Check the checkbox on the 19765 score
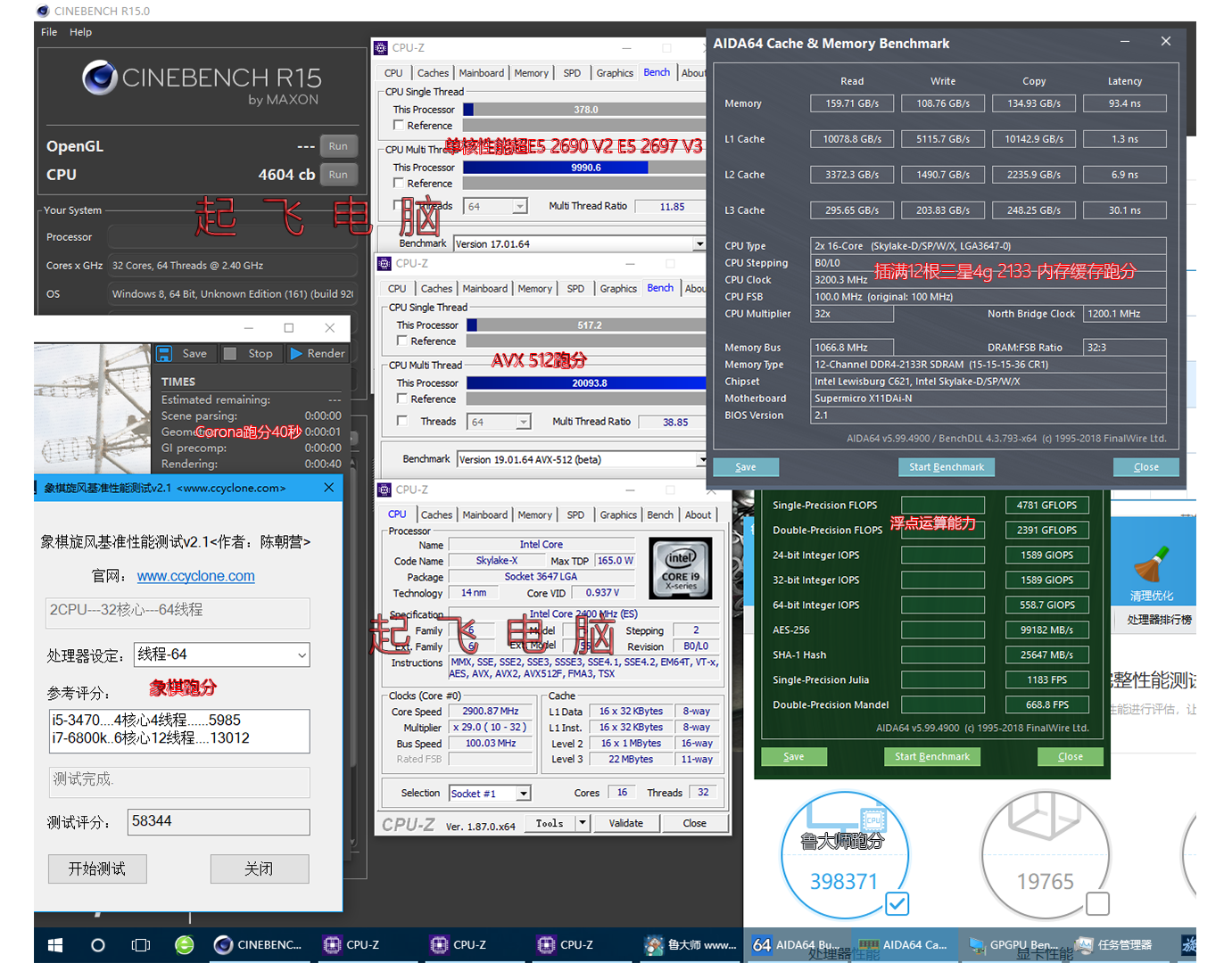Image resolution: width=1232 pixels, height=963 pixels. click(1098, 904)
